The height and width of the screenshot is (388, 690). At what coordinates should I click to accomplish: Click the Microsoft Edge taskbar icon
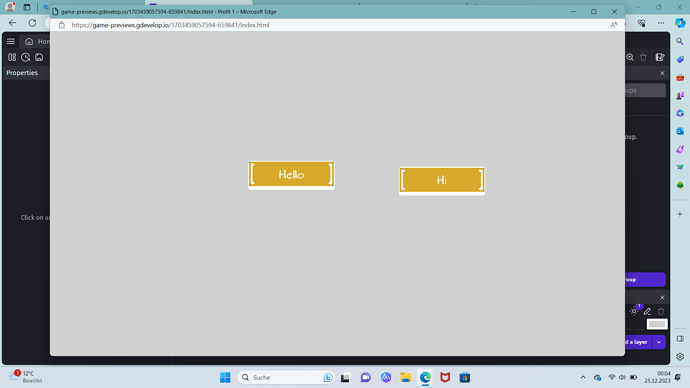pos(425,377)
